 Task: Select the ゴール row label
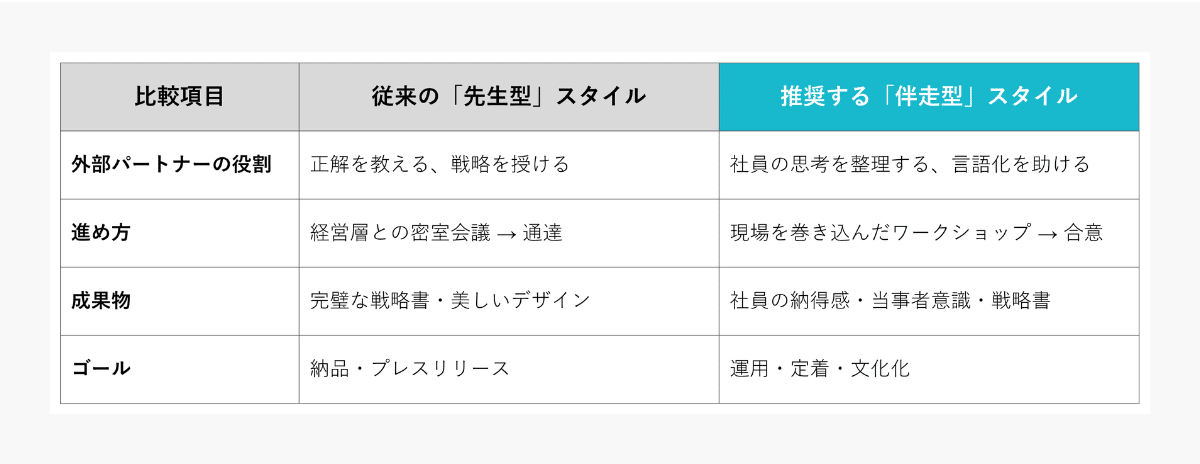101,369
